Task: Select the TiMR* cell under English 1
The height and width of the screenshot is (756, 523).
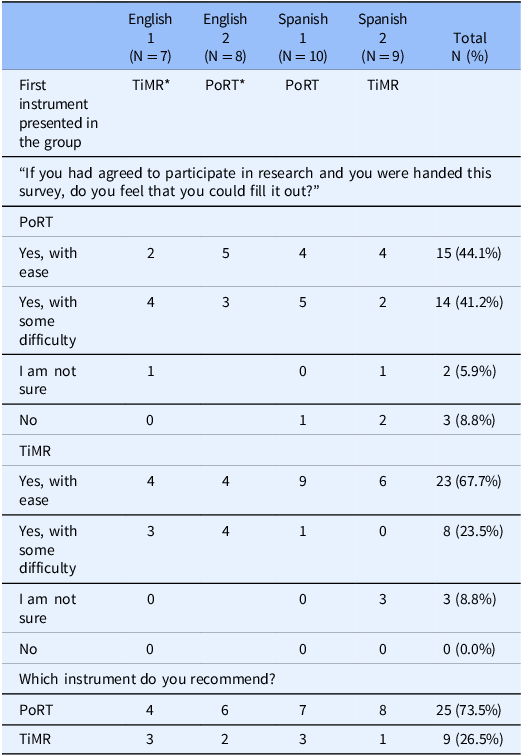Action: pos(151,85)
